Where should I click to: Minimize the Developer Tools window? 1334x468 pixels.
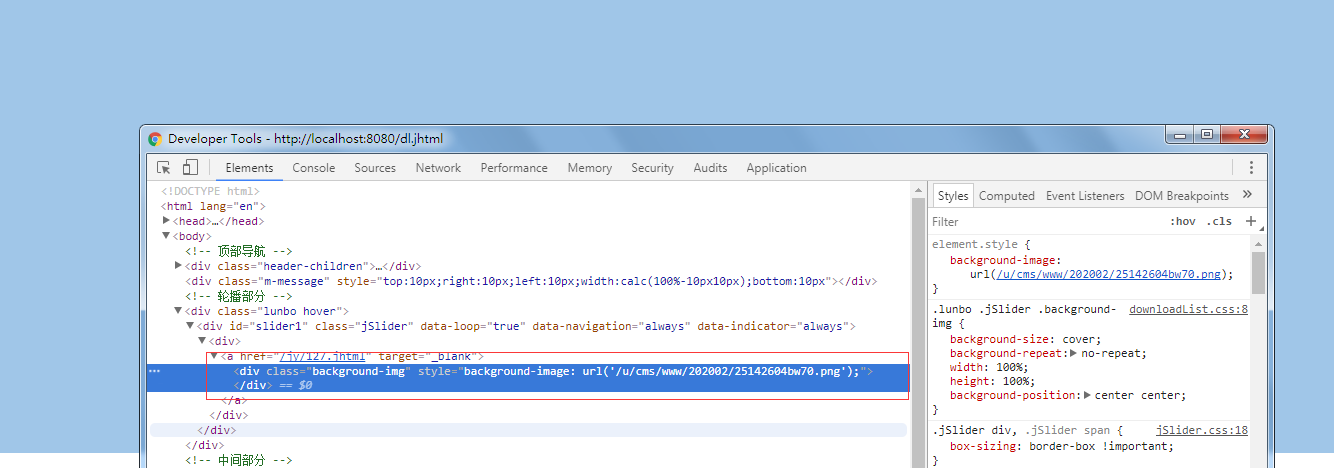tap(1181, 134)
